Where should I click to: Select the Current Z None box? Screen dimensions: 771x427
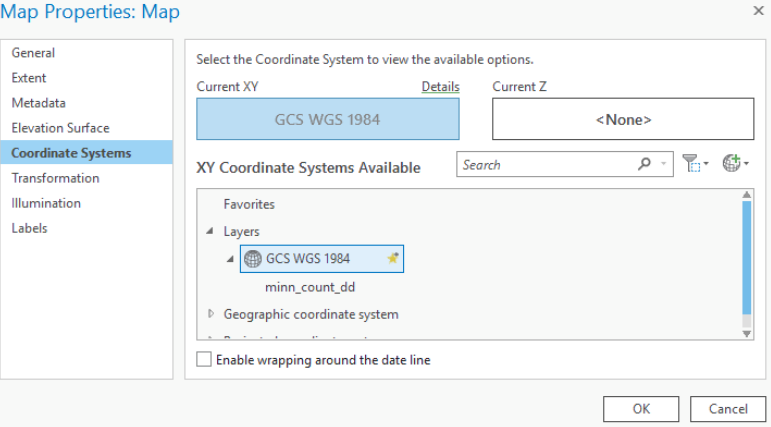point(623,119)
